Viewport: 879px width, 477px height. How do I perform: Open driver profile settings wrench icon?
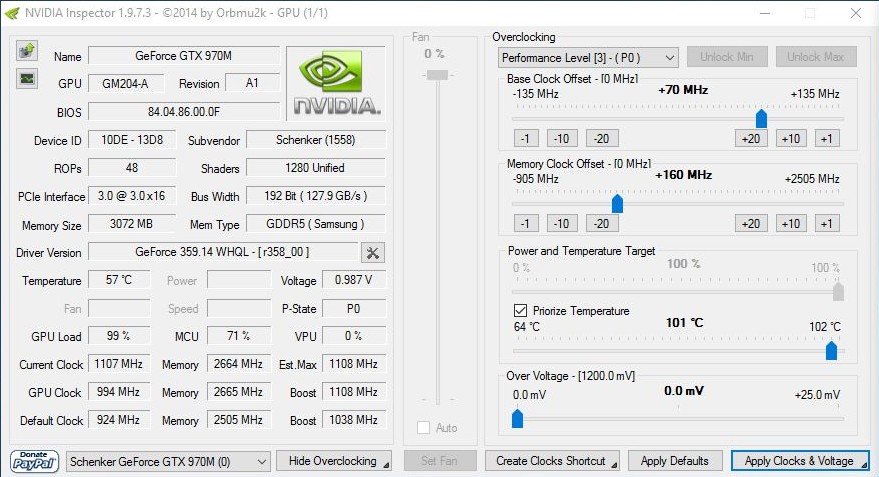(373, 253)
